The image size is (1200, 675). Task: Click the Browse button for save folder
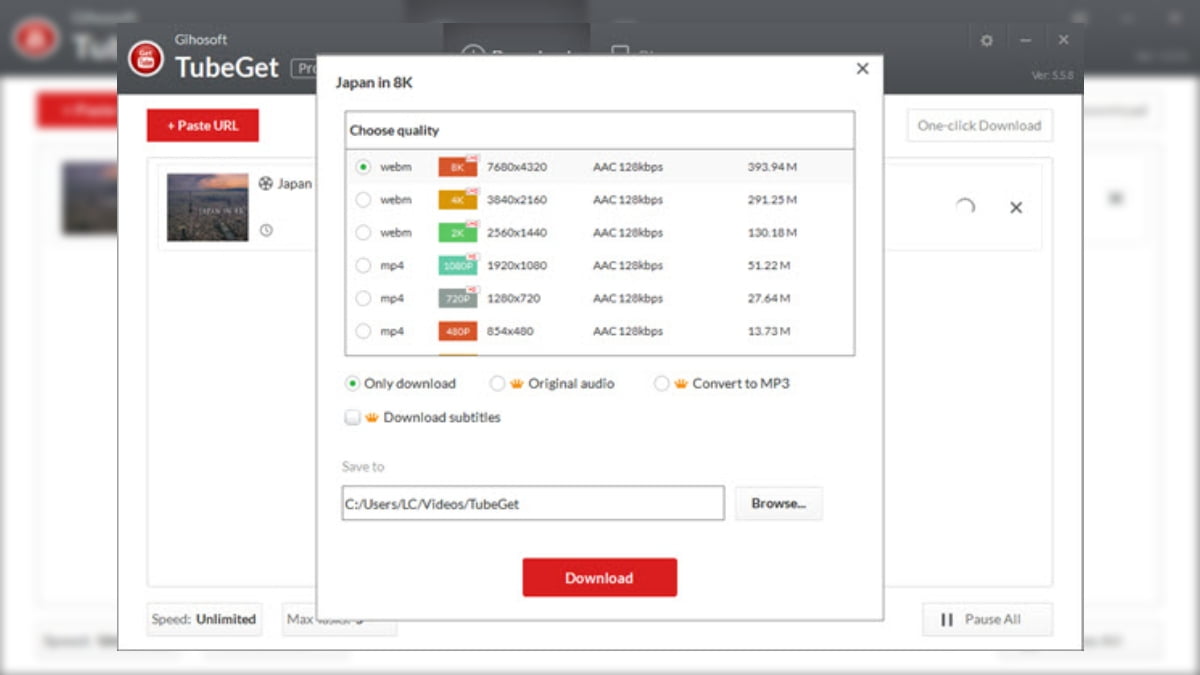point(778,504)
